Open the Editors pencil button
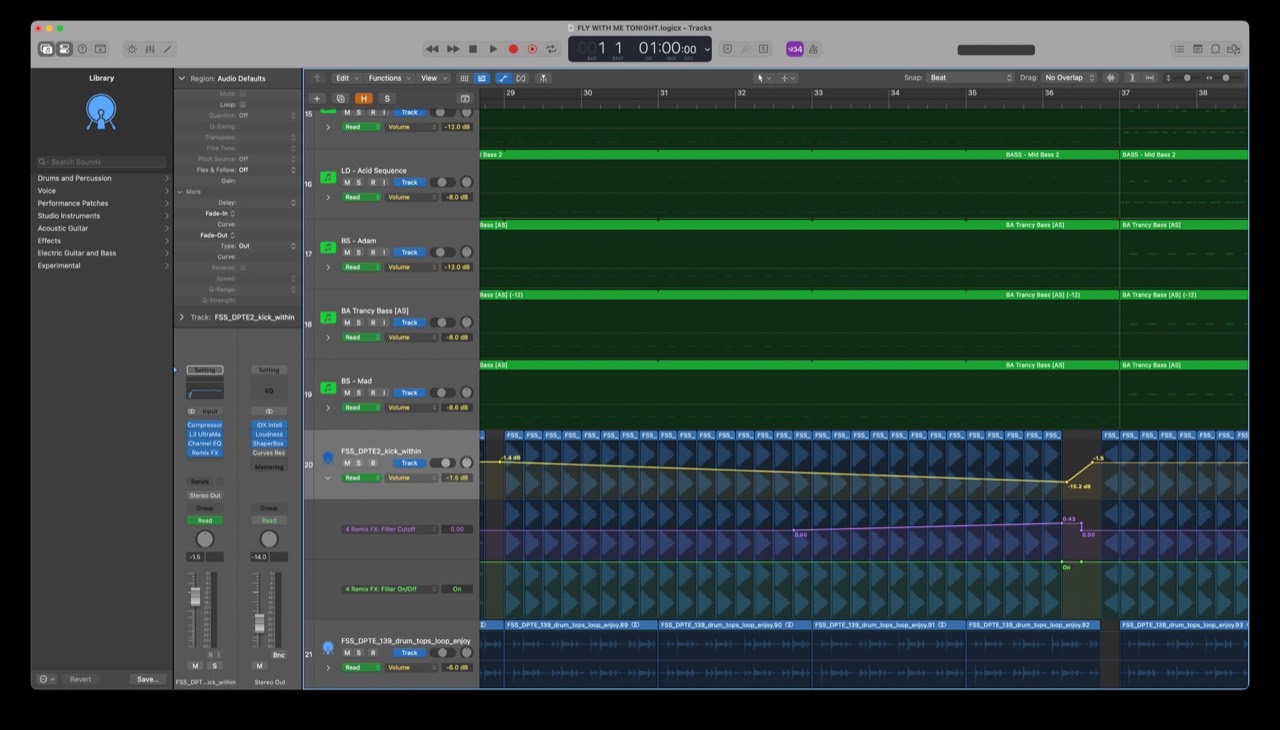Viewport: 1280px width, 730px height. click(x=168, y=49)
